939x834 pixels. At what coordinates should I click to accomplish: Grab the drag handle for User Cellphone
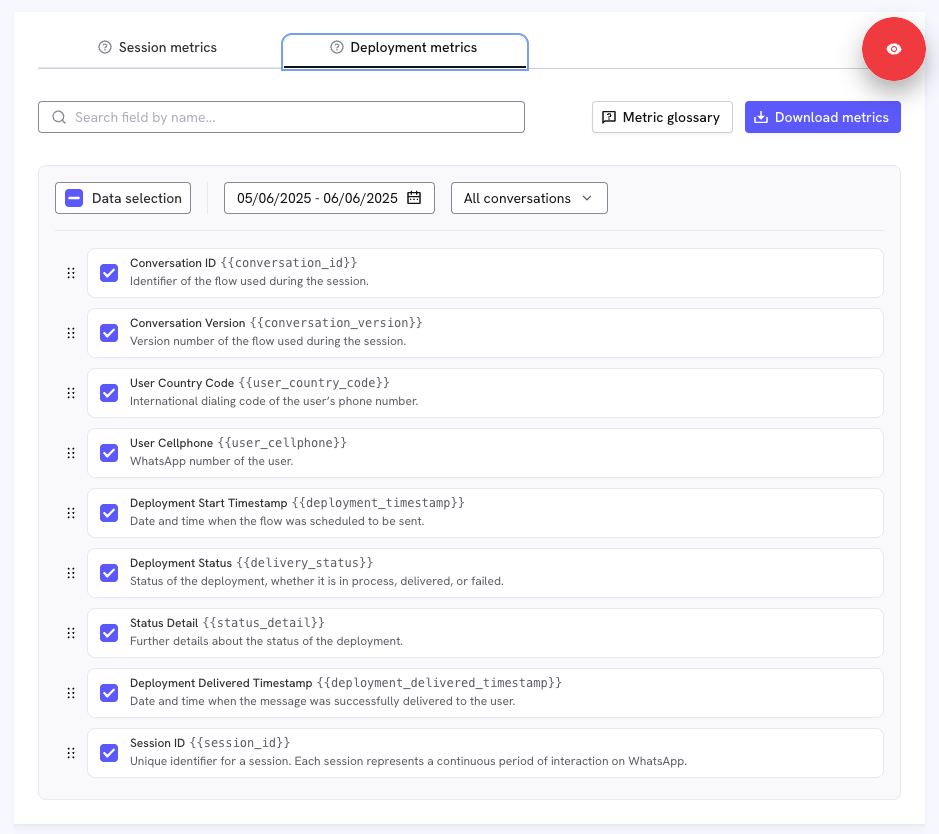click(71, 453)
